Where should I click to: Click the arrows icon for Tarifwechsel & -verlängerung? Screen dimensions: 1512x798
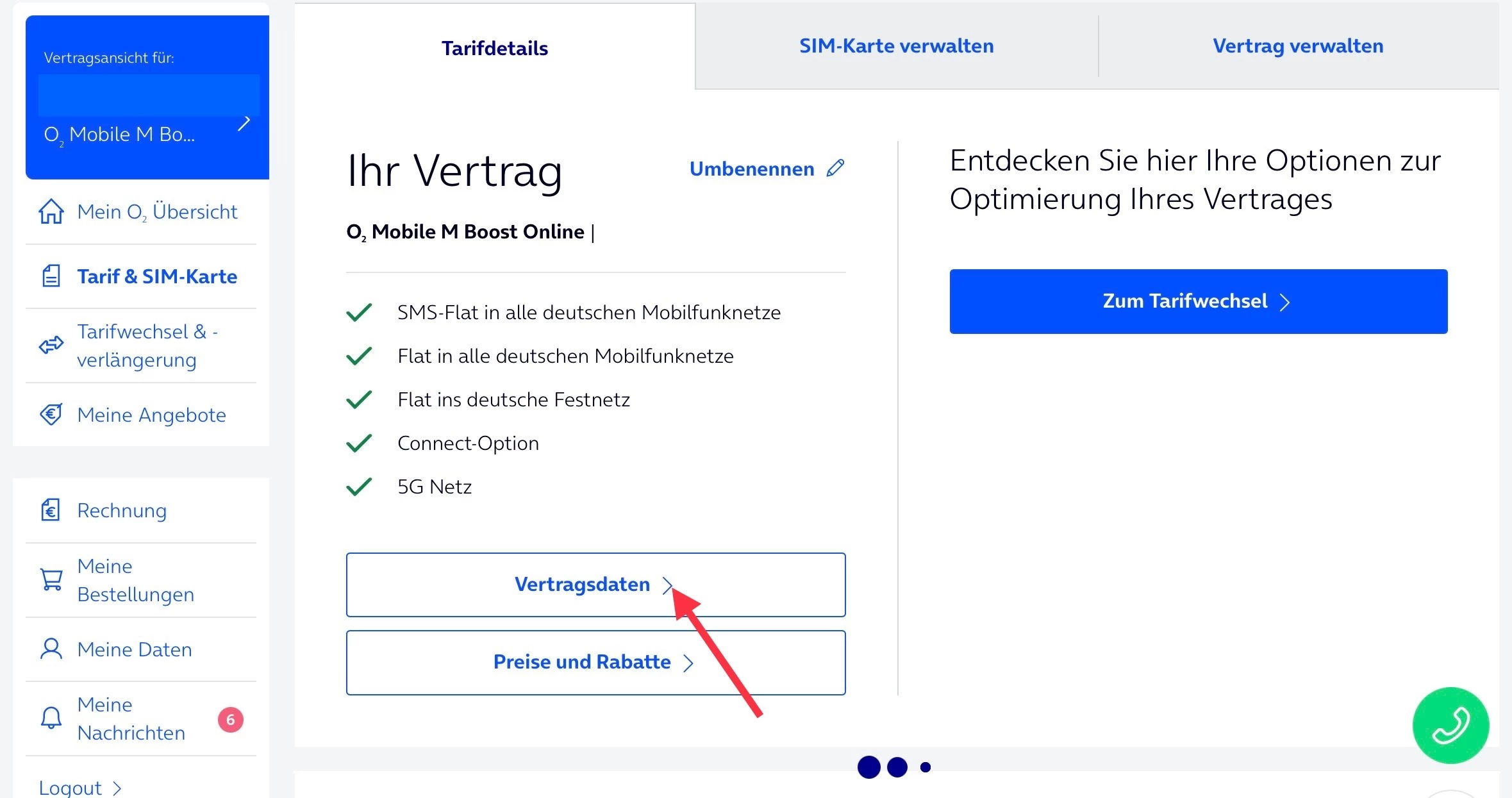[x=51, y=345]
